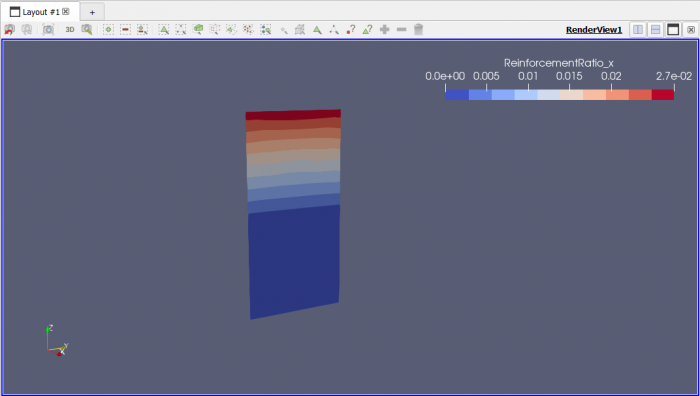700x396 pixels.
Task: Toggle the 3D interaction mode button
Action: 70,29
